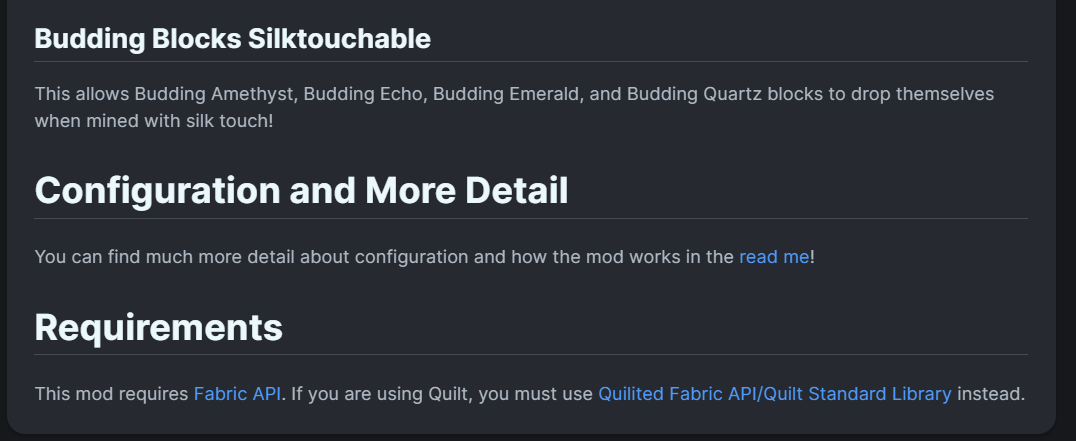The height and width of the screenshot is (441, 1076).
Task: Click the 'Configuration and More Detail' heading
Action: [x=301, y=190]
